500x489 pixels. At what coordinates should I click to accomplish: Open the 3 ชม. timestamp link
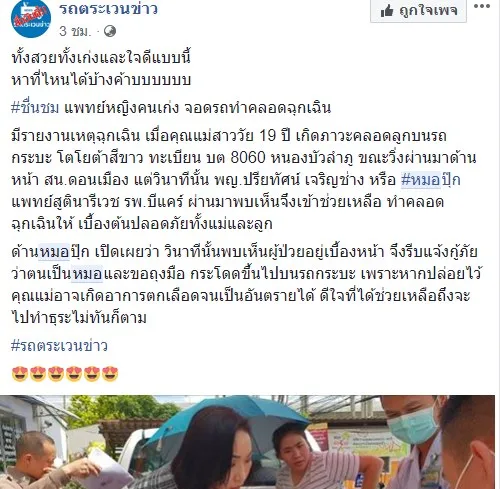tap(75, 31)
